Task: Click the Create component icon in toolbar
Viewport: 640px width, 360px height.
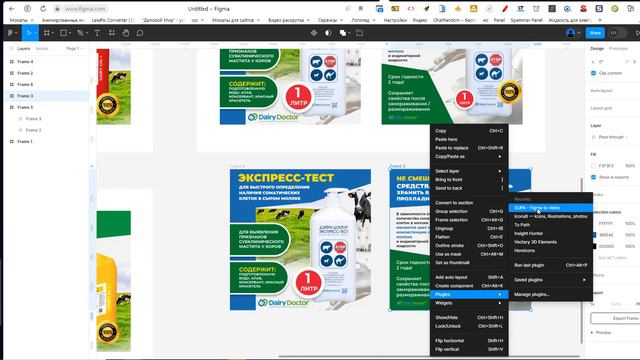Action: [313, 33]
